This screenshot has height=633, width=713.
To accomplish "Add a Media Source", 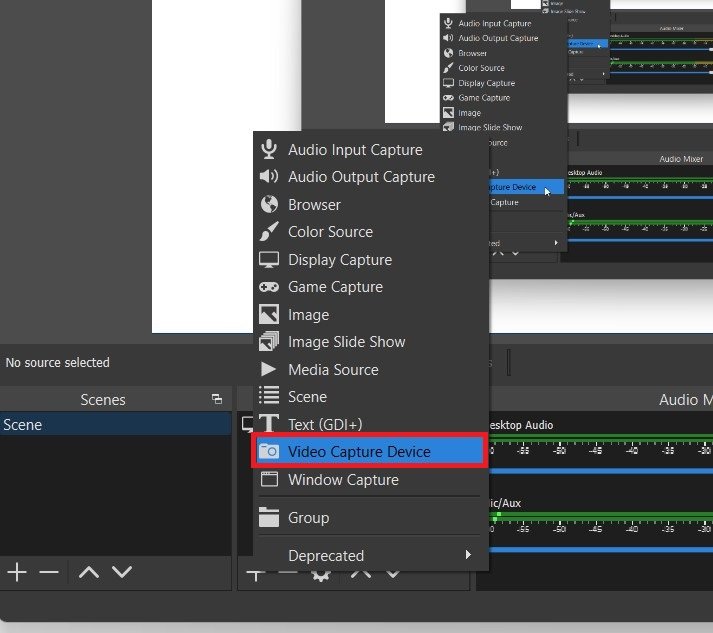I will [x=333, y=370].
